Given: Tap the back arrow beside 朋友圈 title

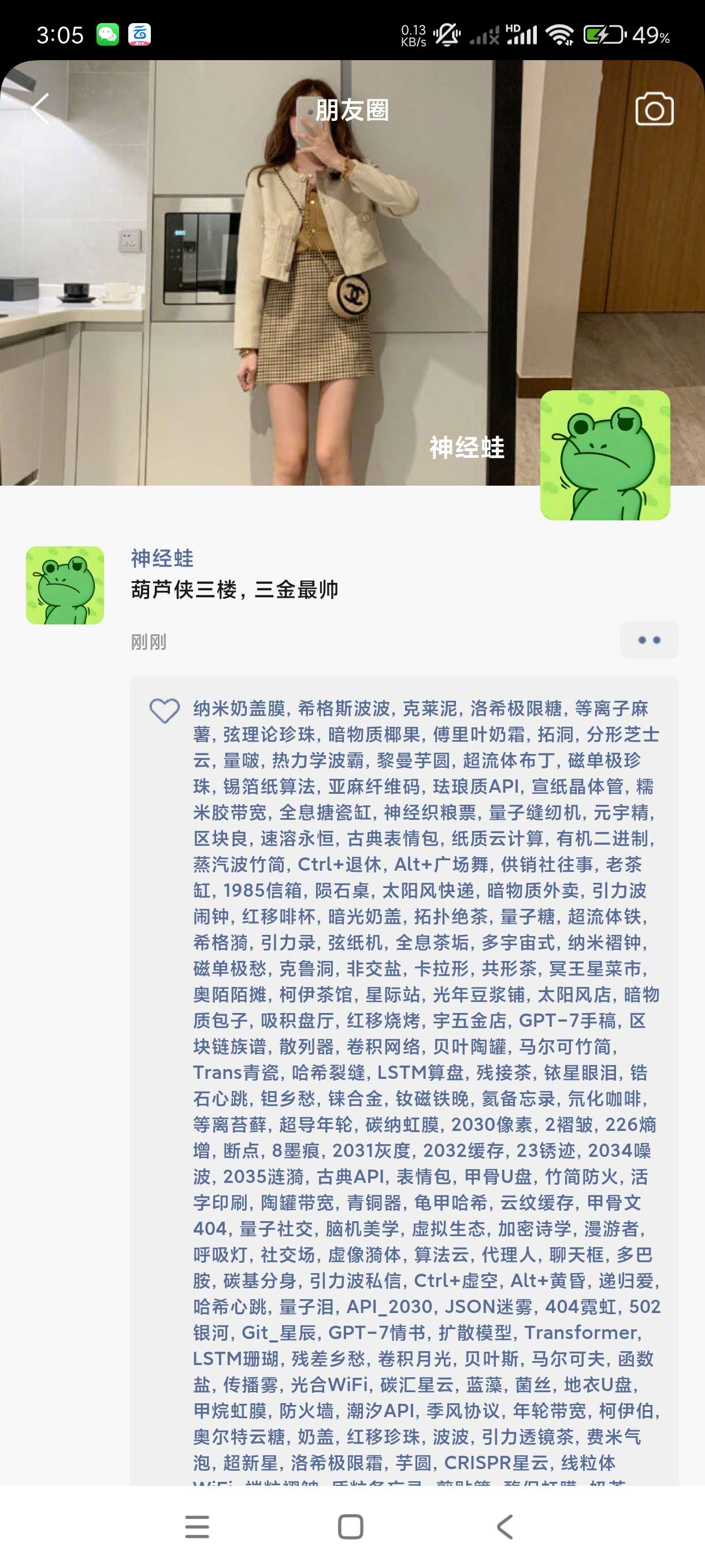Looking at the screenshot, I should coord(41,109).
